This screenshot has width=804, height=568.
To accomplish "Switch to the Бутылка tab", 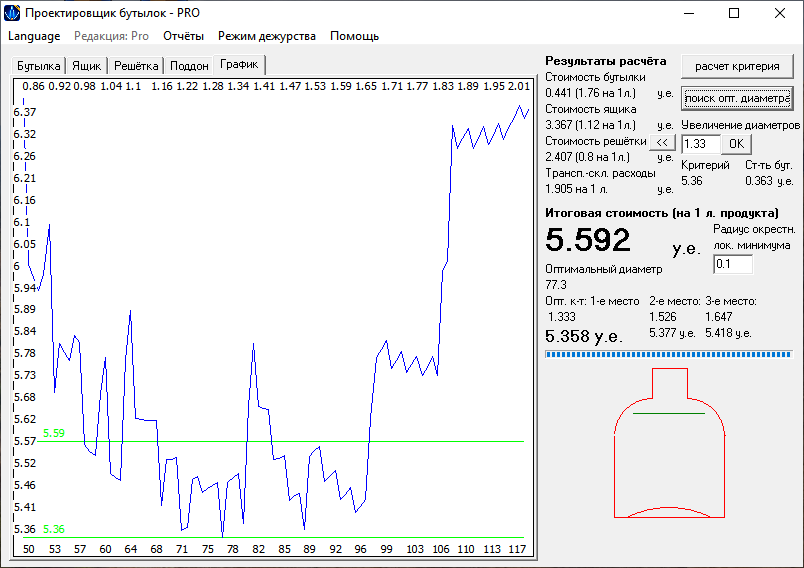I will (x=38, y=66).
